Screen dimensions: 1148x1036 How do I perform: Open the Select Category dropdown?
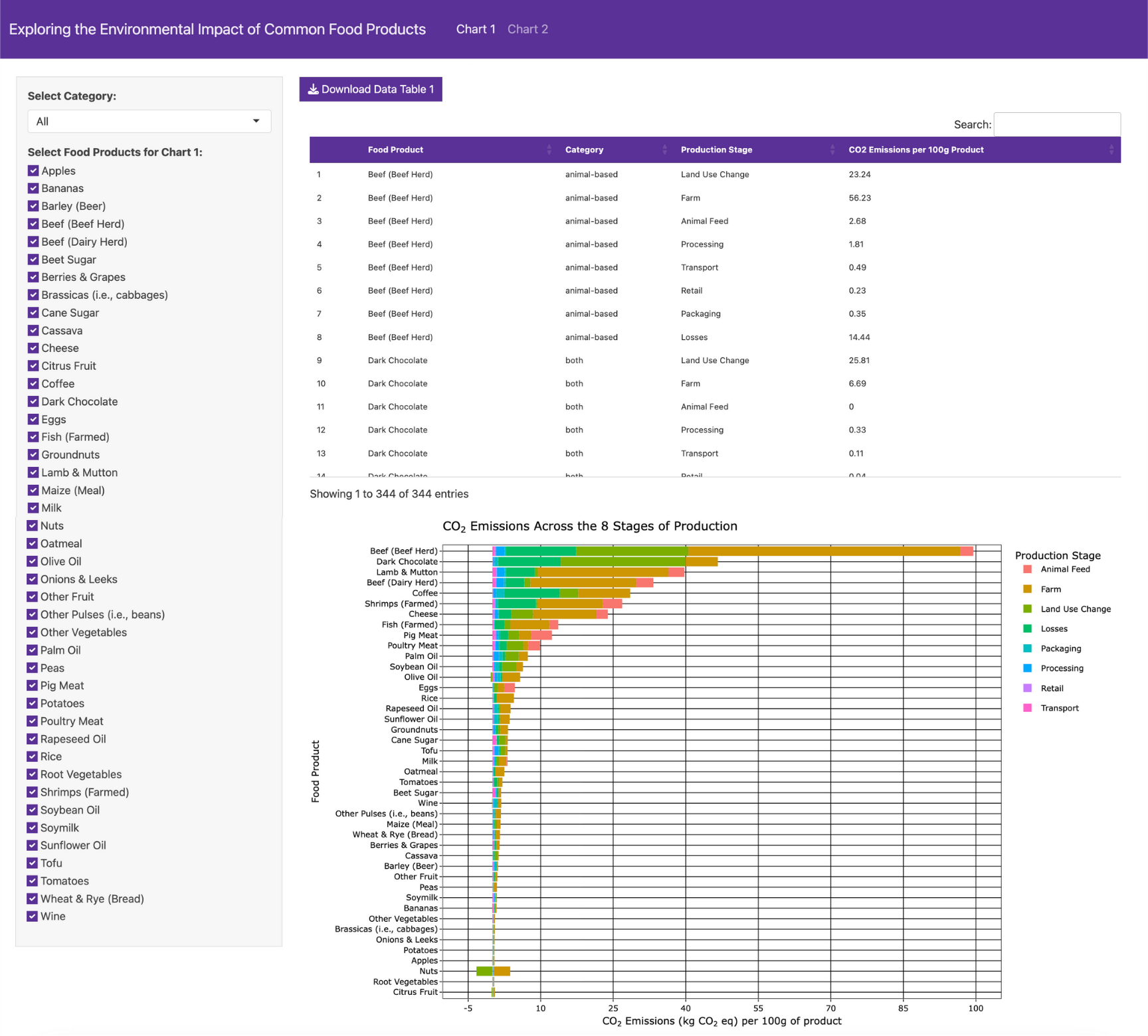click(149, 122)
